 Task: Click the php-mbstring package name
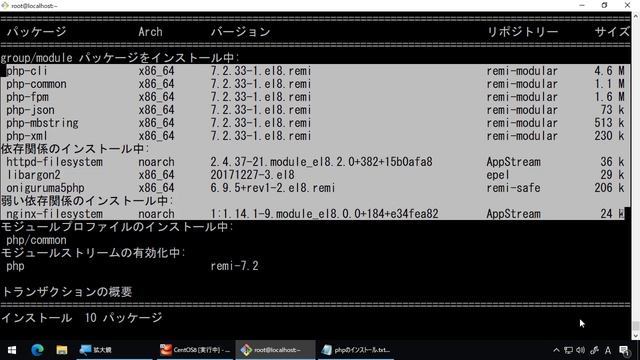pos(42,123)
